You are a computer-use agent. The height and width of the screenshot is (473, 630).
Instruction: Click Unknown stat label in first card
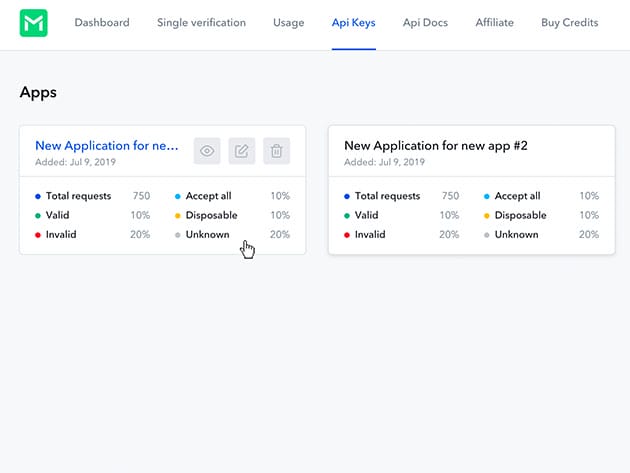click(207, 235)
